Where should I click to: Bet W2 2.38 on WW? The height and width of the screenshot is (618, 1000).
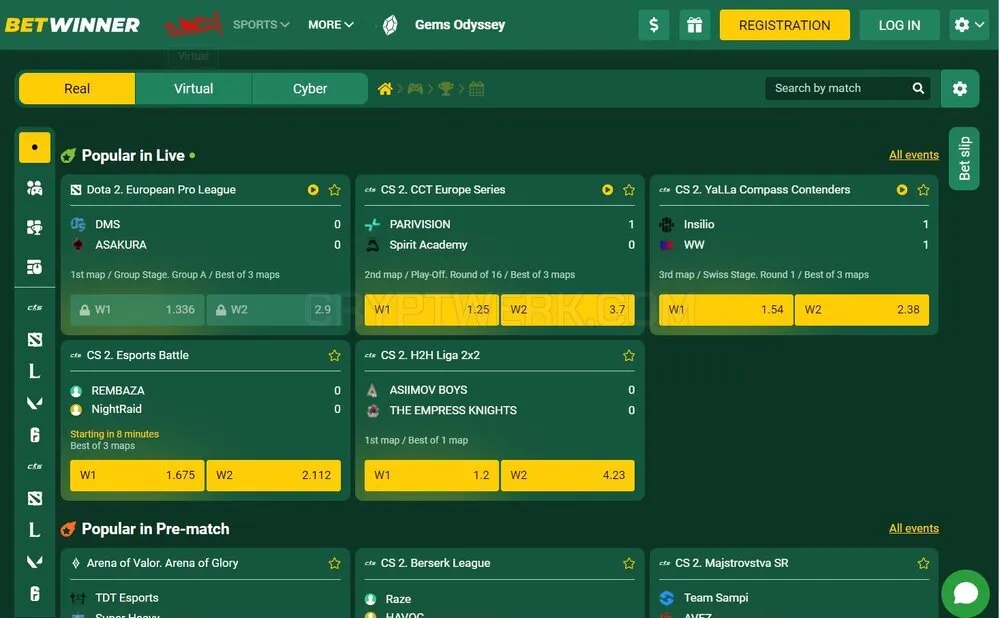pyautogui.click(x=862, y=309)
